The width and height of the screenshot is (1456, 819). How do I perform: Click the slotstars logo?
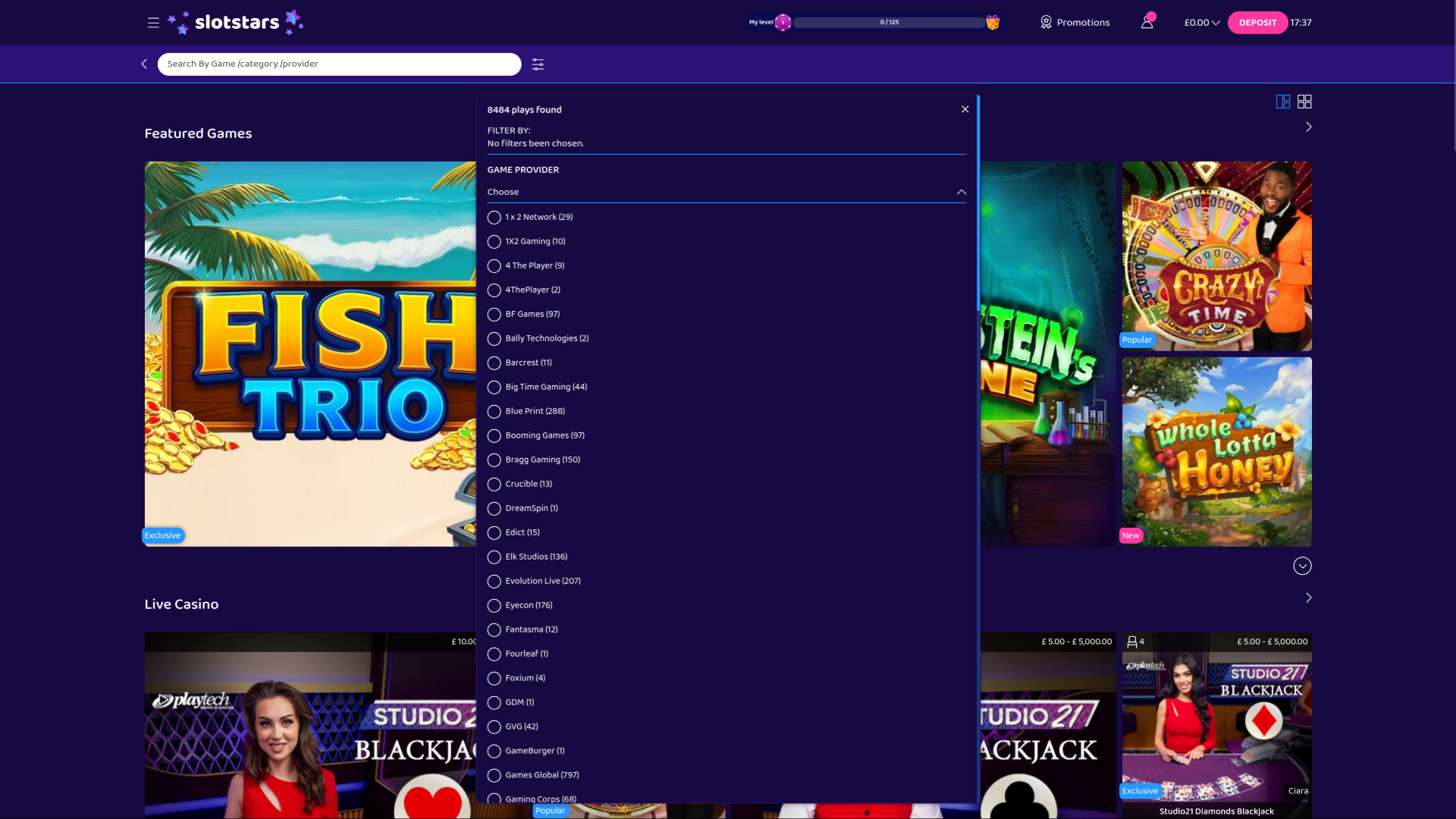click(236, 23)
